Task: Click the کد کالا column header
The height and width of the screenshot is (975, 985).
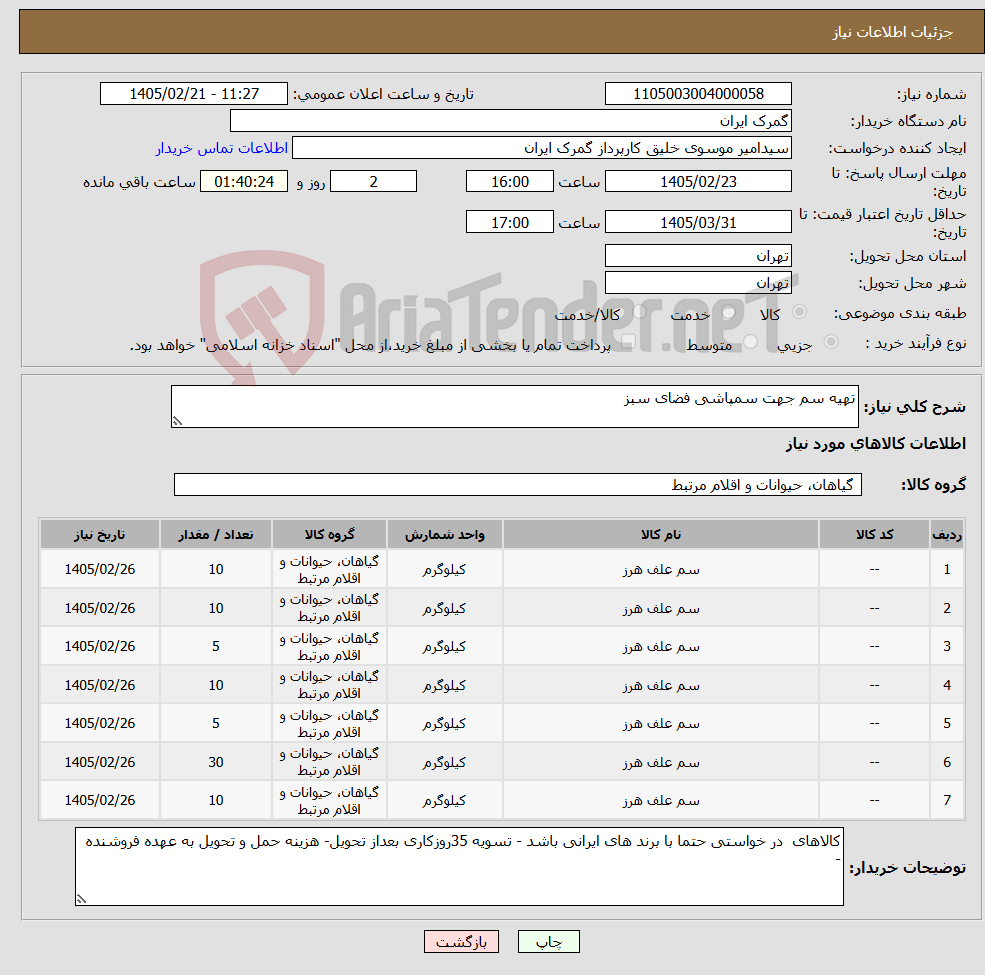Action: click(x=874, y=534)
